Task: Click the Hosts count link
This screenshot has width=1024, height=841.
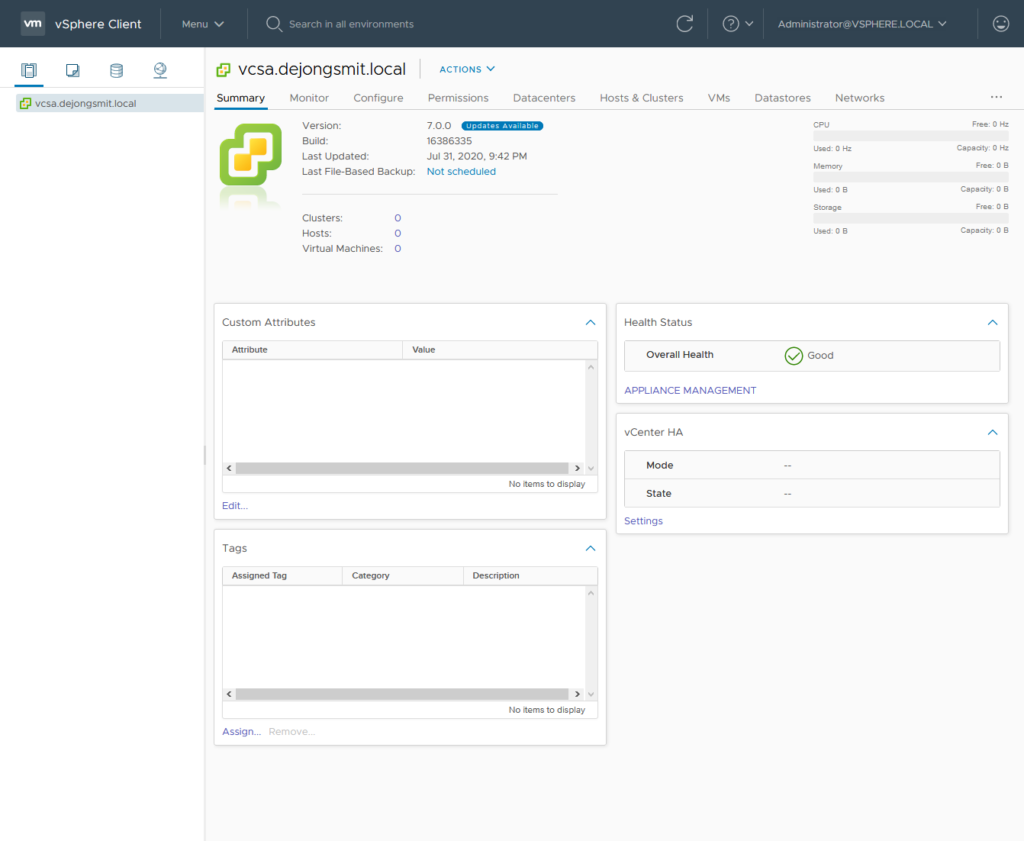Action: (x=398, y=234)
